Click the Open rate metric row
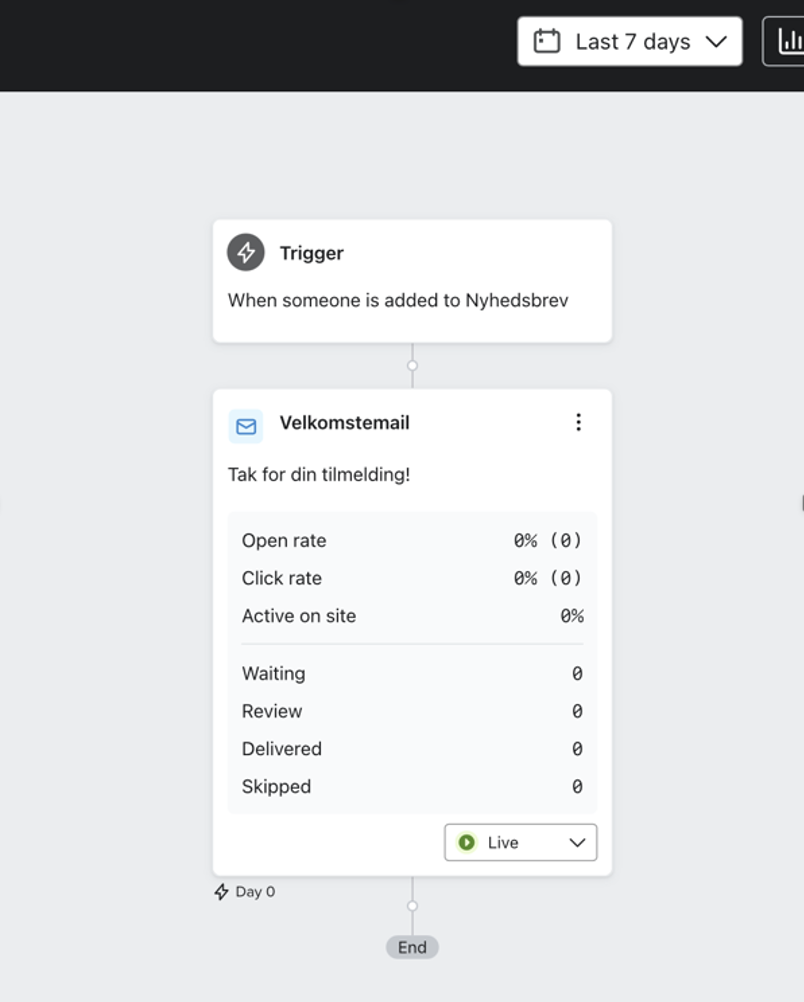Image resolution: width=804 pixels, height=1002 pixels. point(411,541)
